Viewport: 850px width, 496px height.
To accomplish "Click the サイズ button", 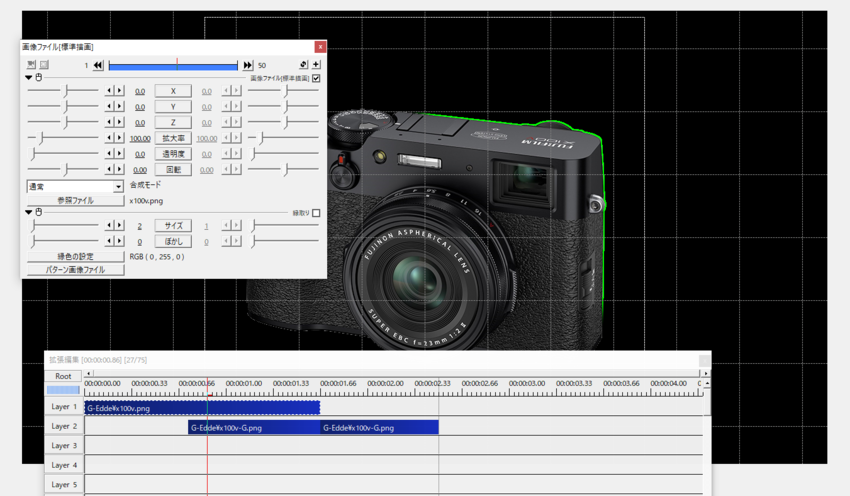I will [173, 226].
